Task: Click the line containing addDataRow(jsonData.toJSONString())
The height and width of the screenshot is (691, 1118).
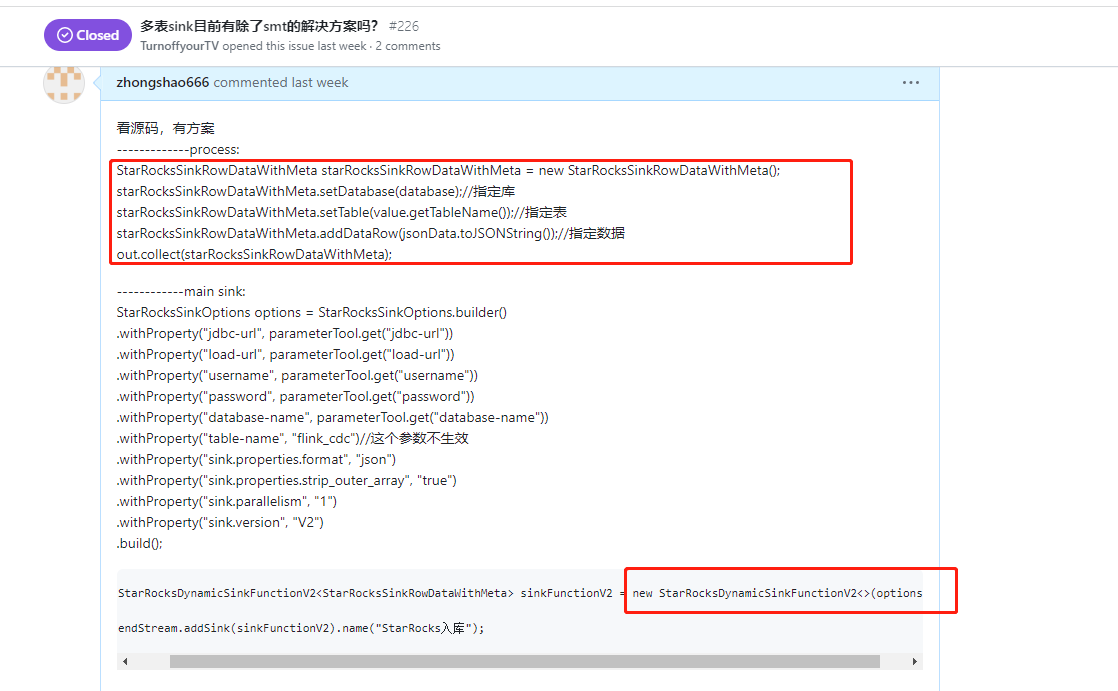Action: click(371, 233)
